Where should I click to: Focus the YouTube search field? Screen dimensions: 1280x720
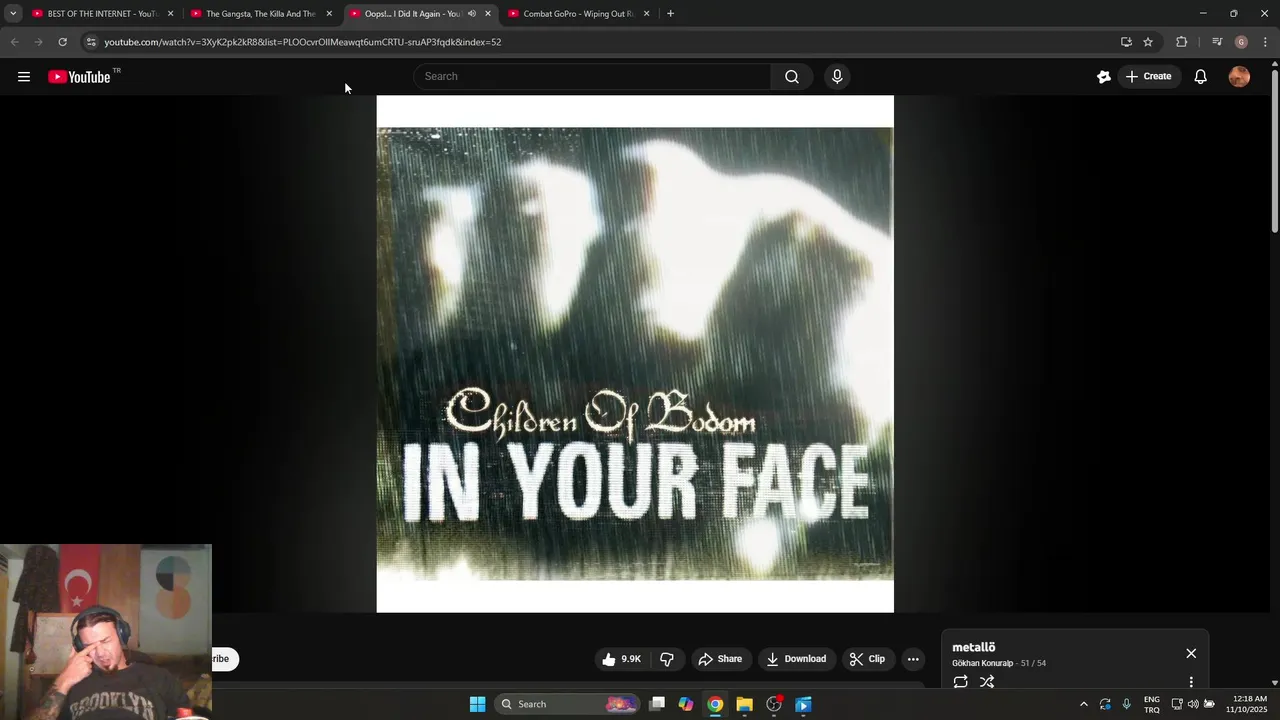[x=592, y=77]
